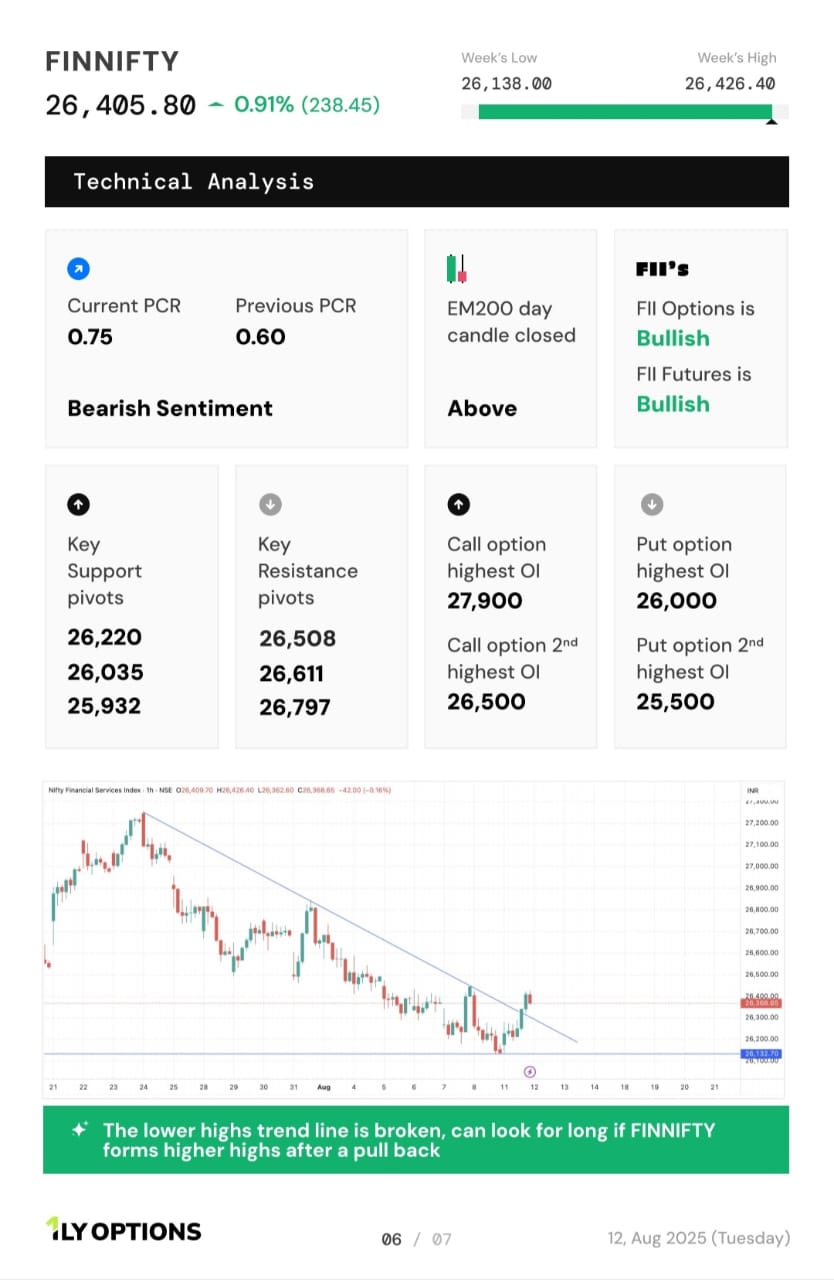Click the black up-arrow icon above Key Support pivots
The image size is (834, 1280).
pos(78,504)
